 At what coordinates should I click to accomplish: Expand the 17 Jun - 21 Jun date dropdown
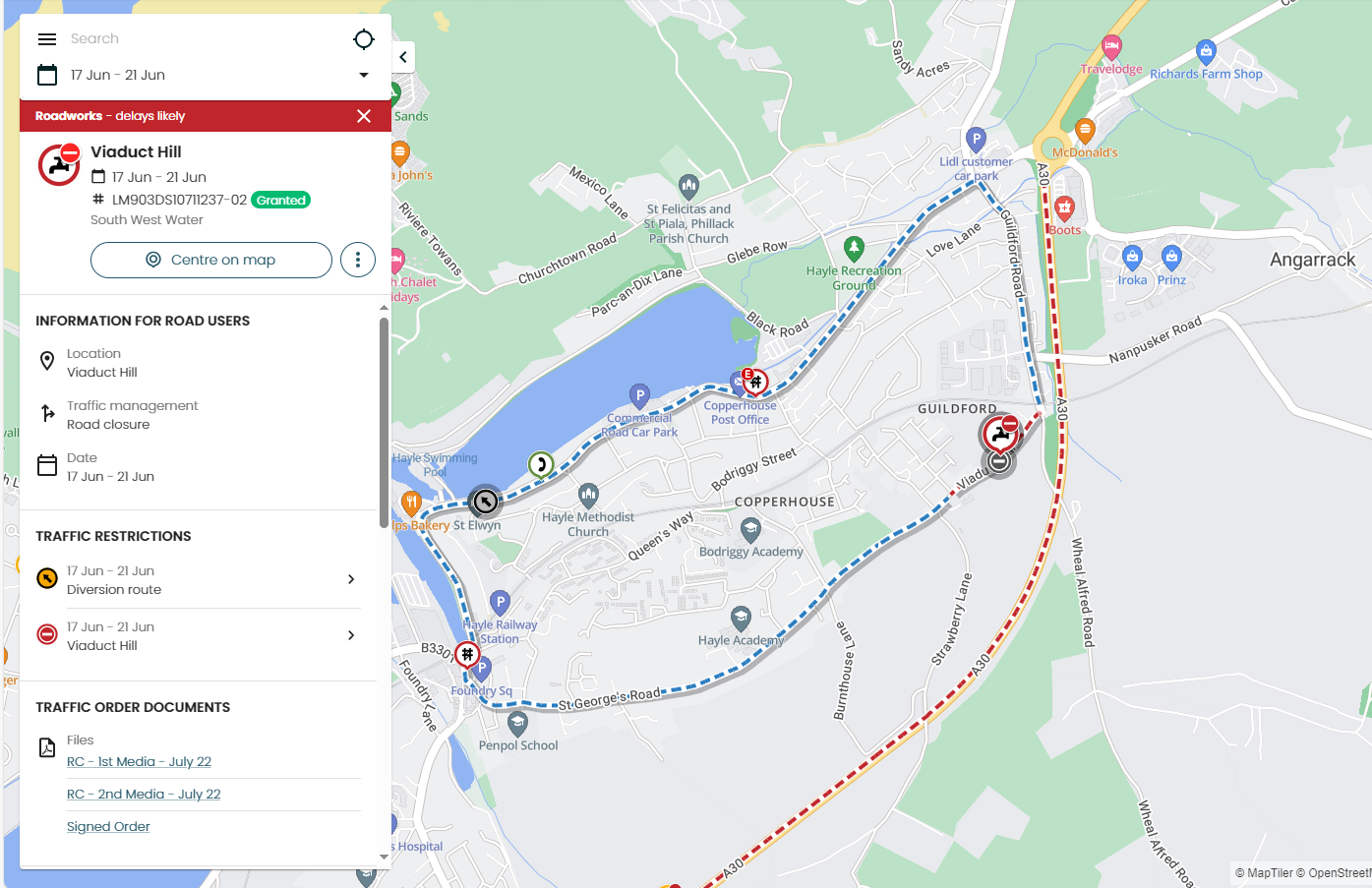point(364,75)
